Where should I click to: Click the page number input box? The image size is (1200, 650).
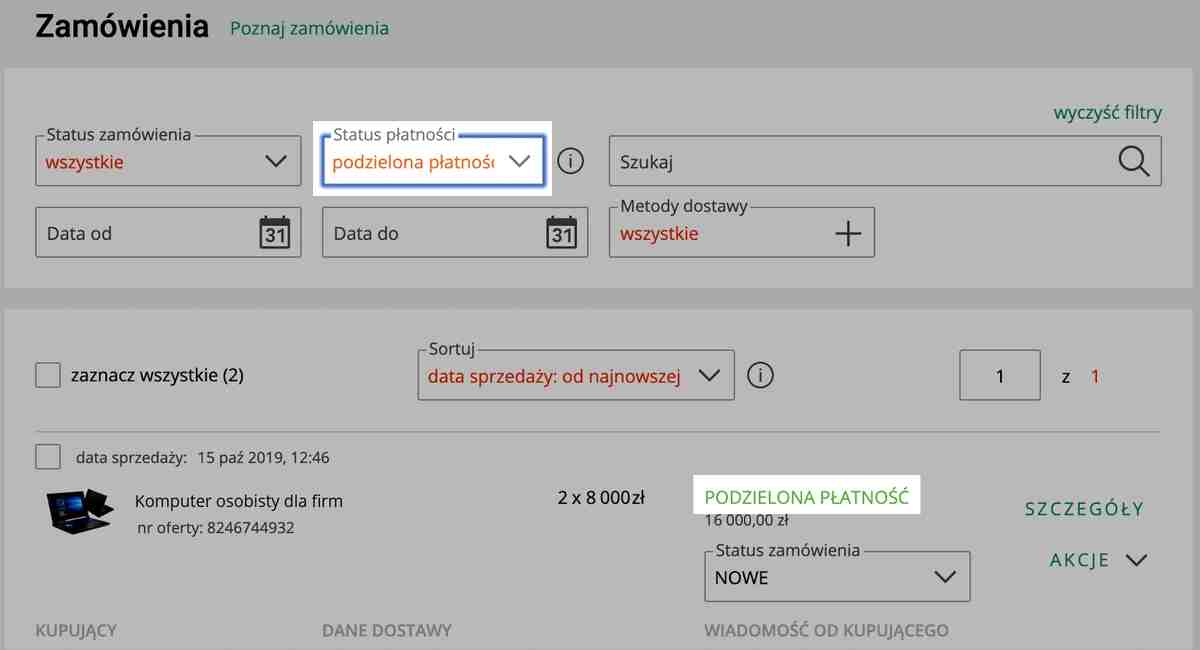999,377
